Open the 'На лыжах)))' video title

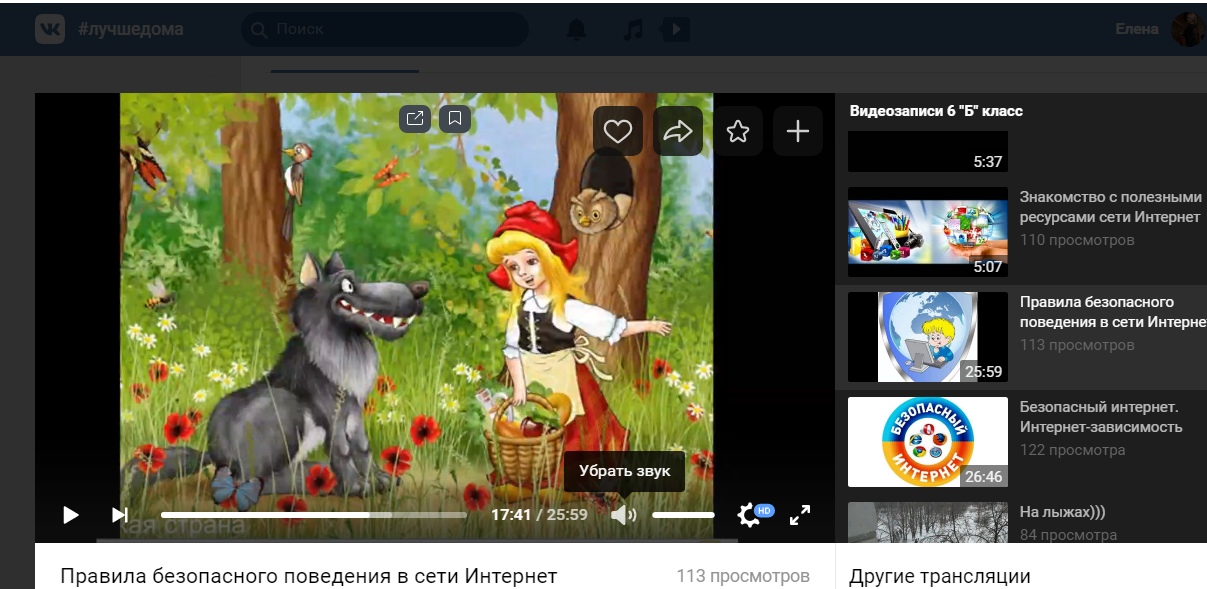1062,512
